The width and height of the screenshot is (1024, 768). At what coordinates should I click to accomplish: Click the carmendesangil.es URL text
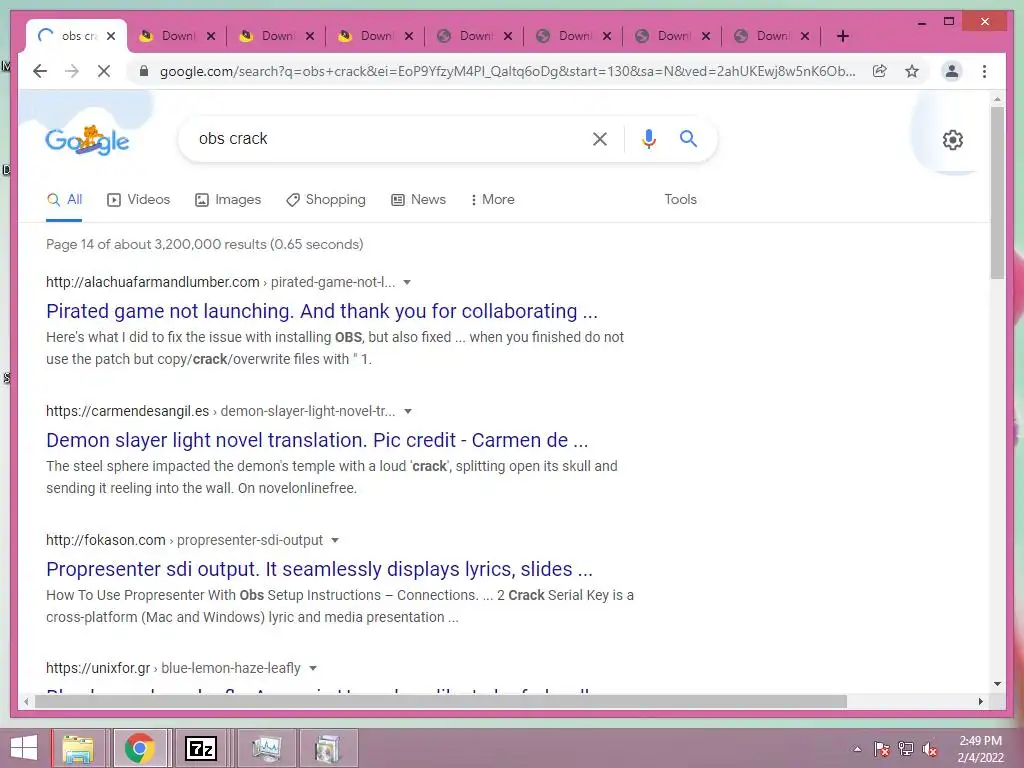[x=127, y=411]
